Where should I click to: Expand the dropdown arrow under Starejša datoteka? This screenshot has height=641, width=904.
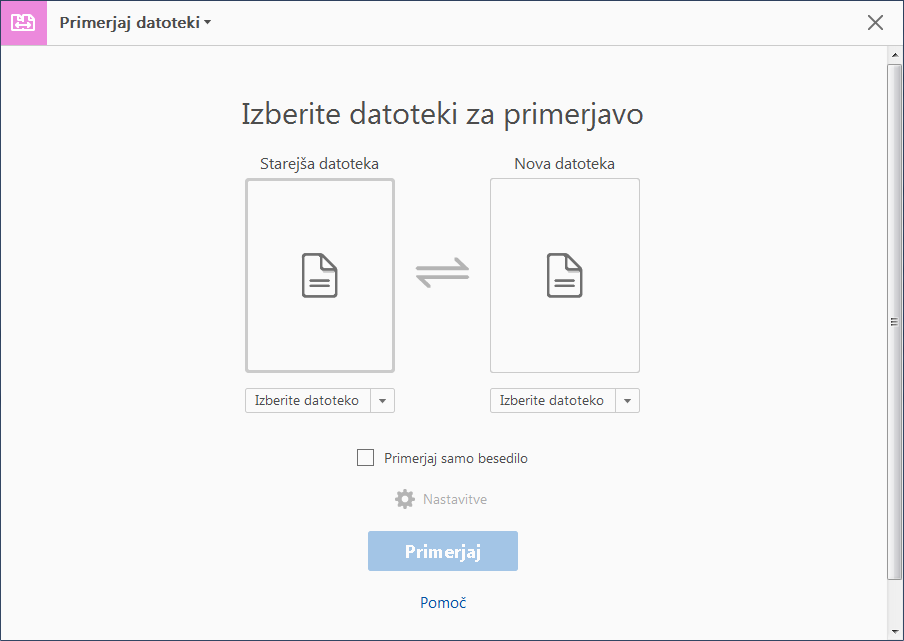pyautogui.click(x=383, y=401)
